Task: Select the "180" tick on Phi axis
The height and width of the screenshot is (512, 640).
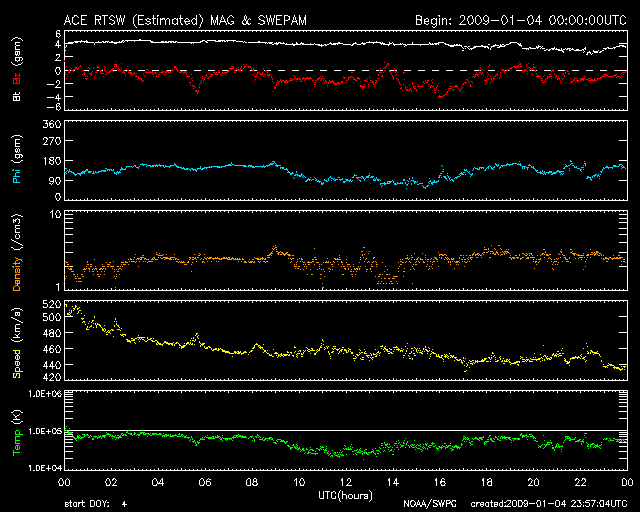Action: [52, 161]
